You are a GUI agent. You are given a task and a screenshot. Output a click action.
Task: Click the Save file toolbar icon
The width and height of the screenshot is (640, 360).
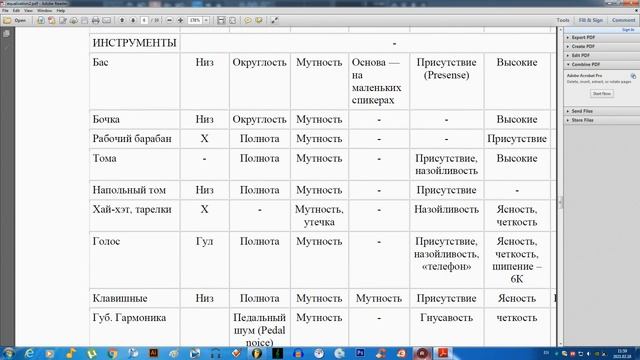[x=84, y=20]
